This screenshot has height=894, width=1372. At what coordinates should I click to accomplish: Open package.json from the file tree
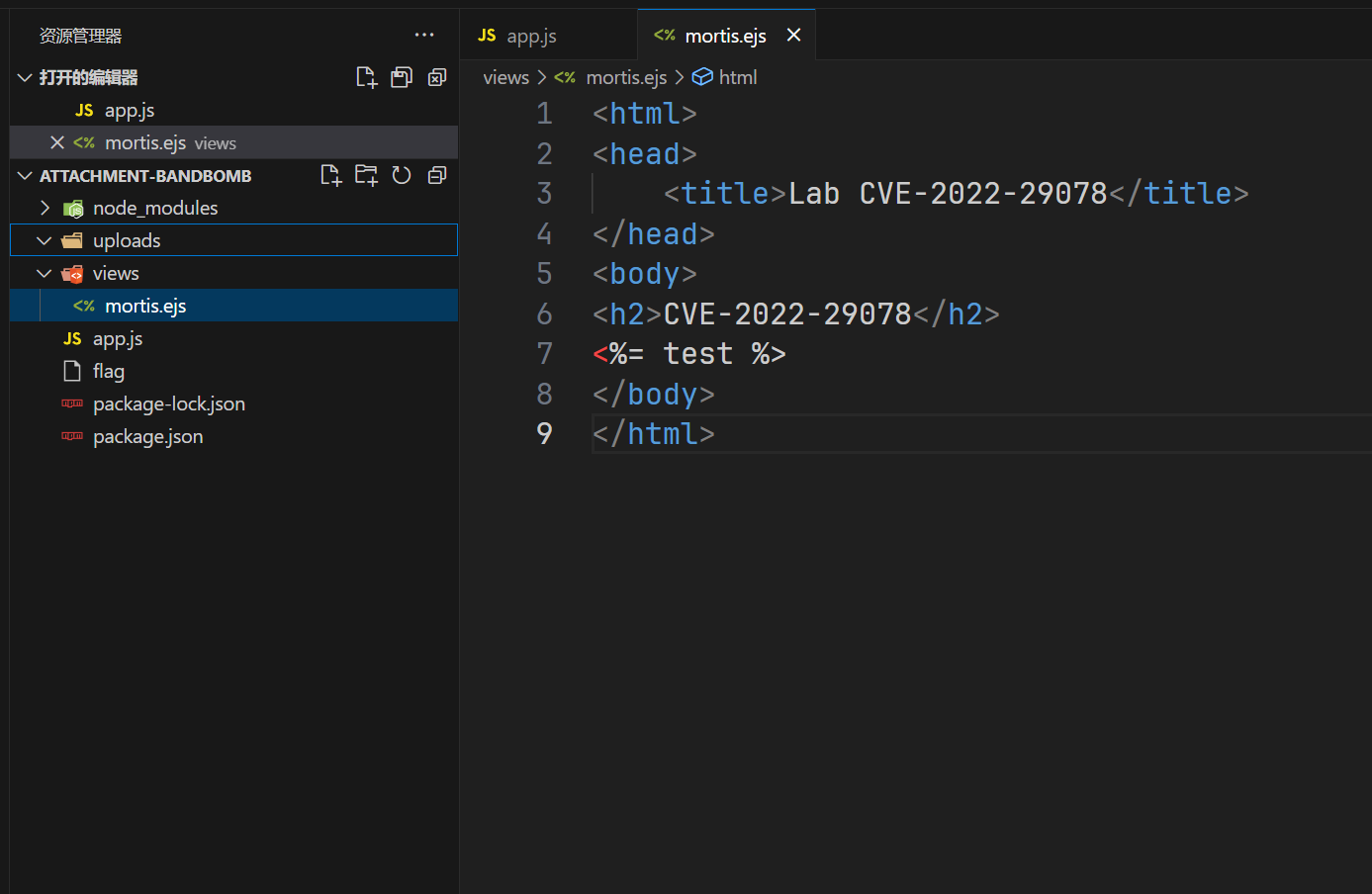tap(147, 436)
